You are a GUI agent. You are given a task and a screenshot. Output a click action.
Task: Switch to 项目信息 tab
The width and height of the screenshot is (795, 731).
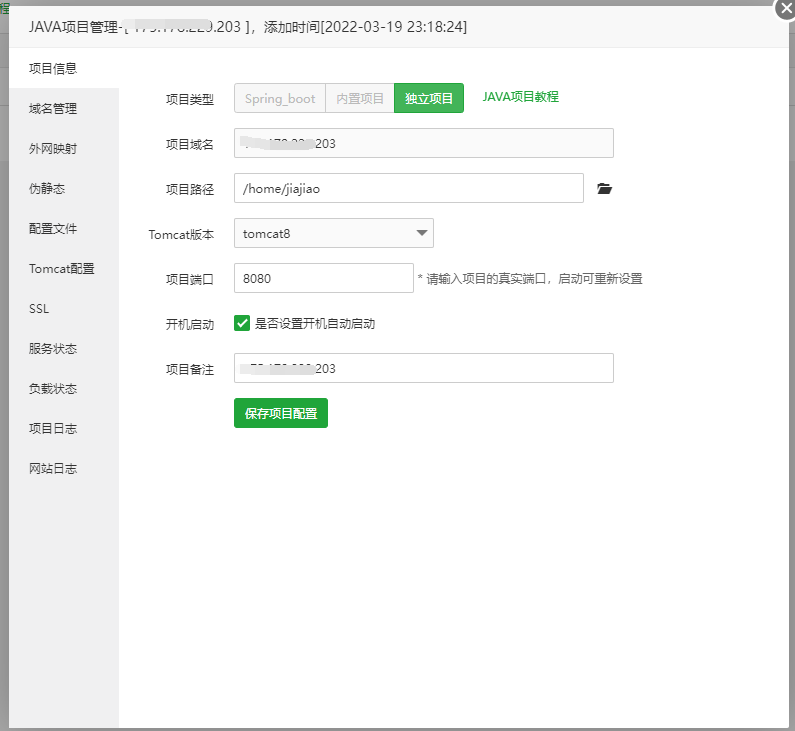[64, 68]
